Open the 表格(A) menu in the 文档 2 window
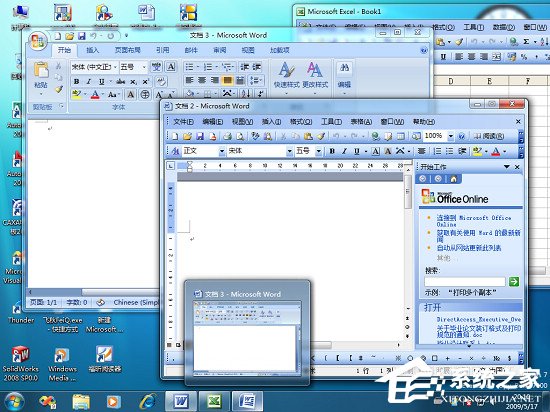The height and width of the screenshot is (412, 550). [x=361, y=122]
